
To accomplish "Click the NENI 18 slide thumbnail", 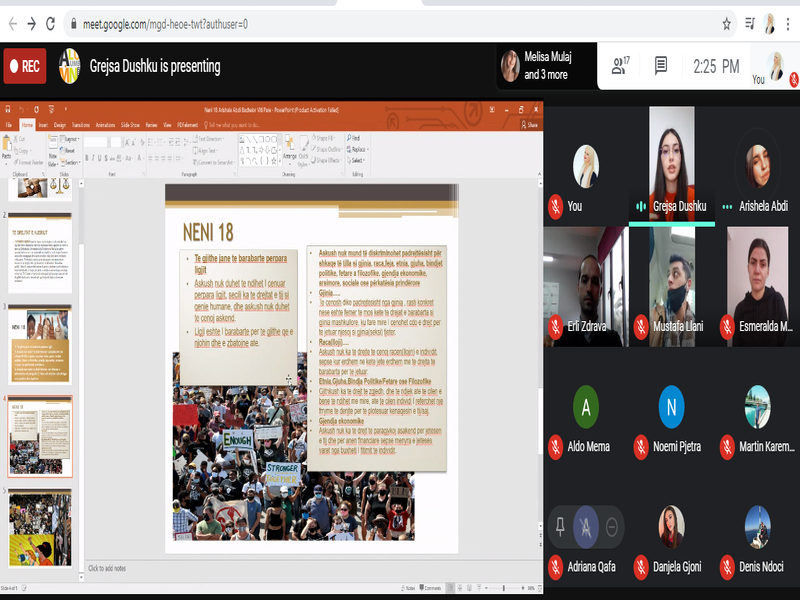I will click(40, 343).
